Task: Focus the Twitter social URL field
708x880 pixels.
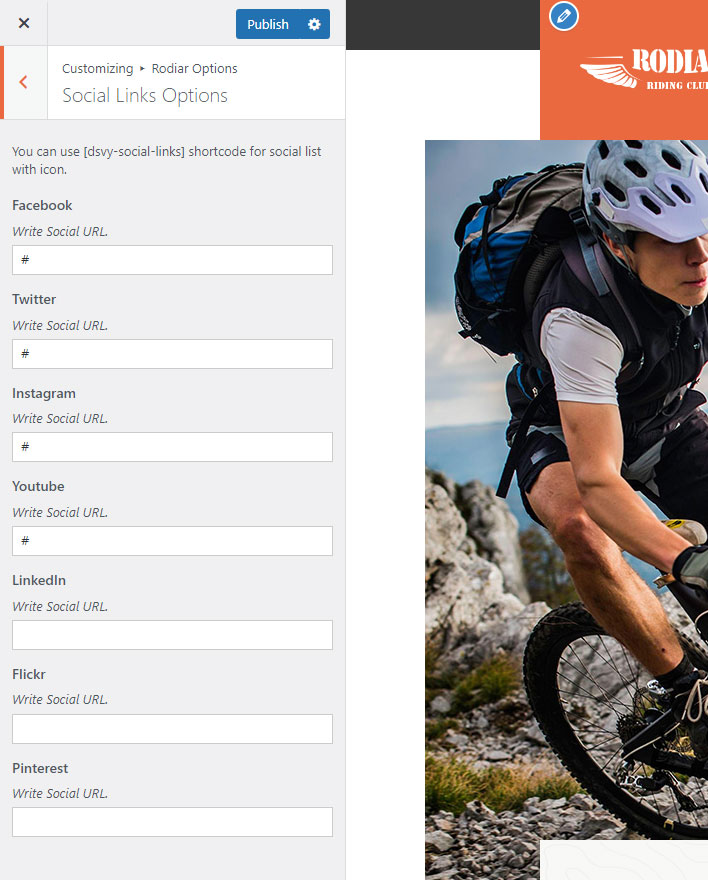Action: [172, 354]
